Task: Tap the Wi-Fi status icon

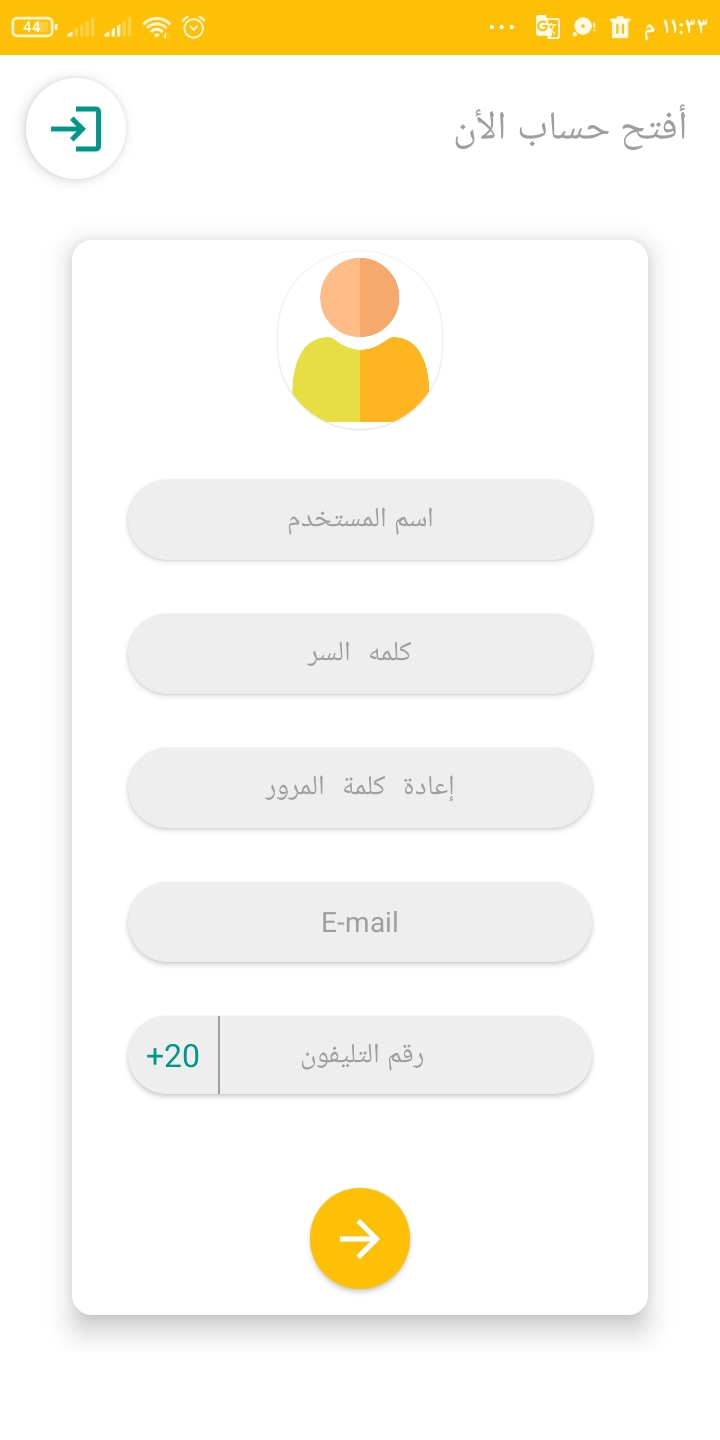Action: tap(157, 27)
